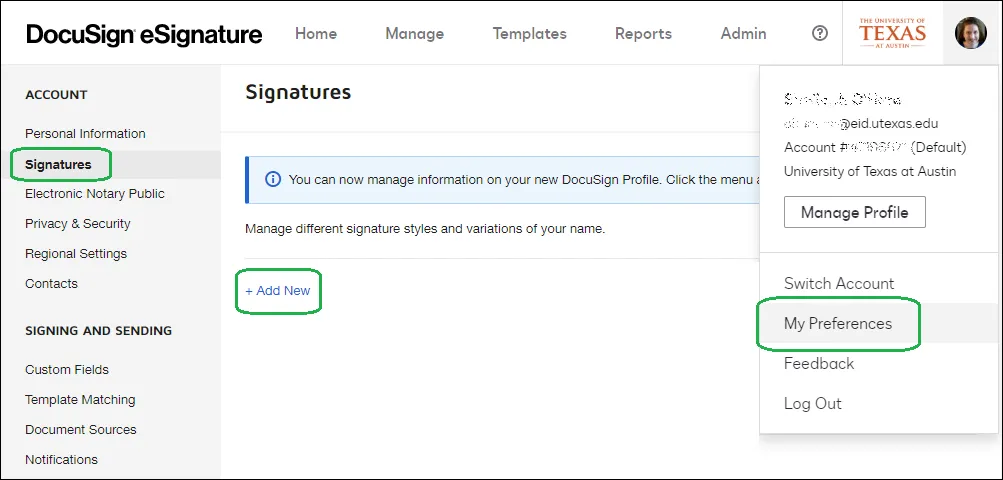The image size is (1003, 480).
Task: Click the Account number (Default) text
Action: 875,148
